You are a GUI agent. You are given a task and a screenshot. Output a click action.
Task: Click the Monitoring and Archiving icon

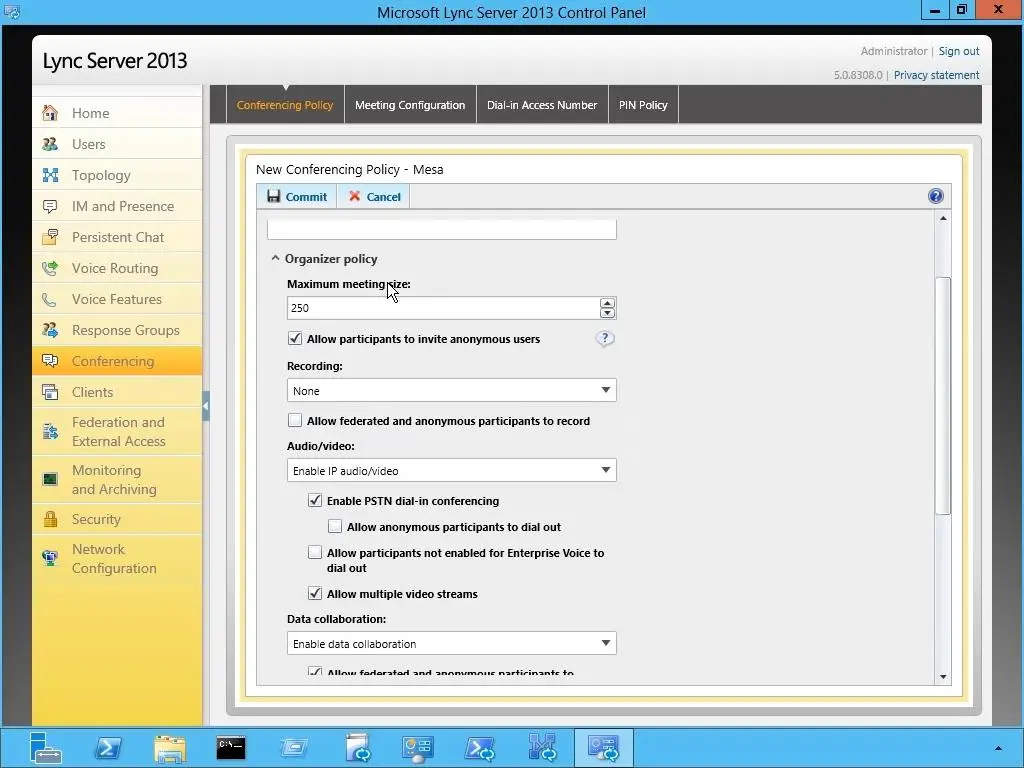click(x=50, y=479)
